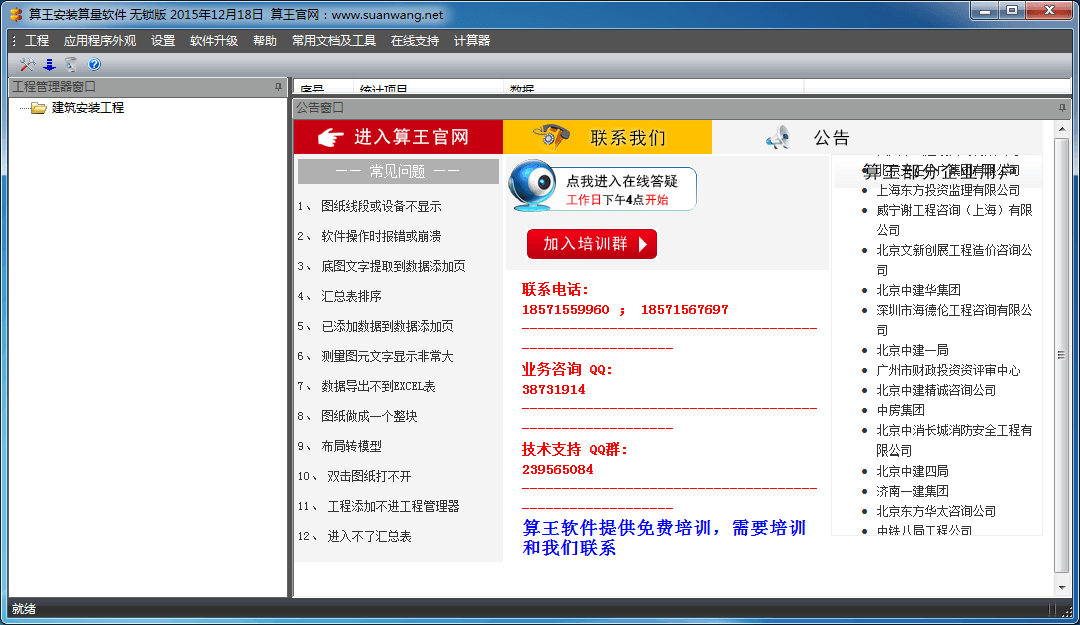This screenshot has width=1080, height=625.
Task: Open FAQ 双击图纸打不开
Action: (x=369, y=476)
